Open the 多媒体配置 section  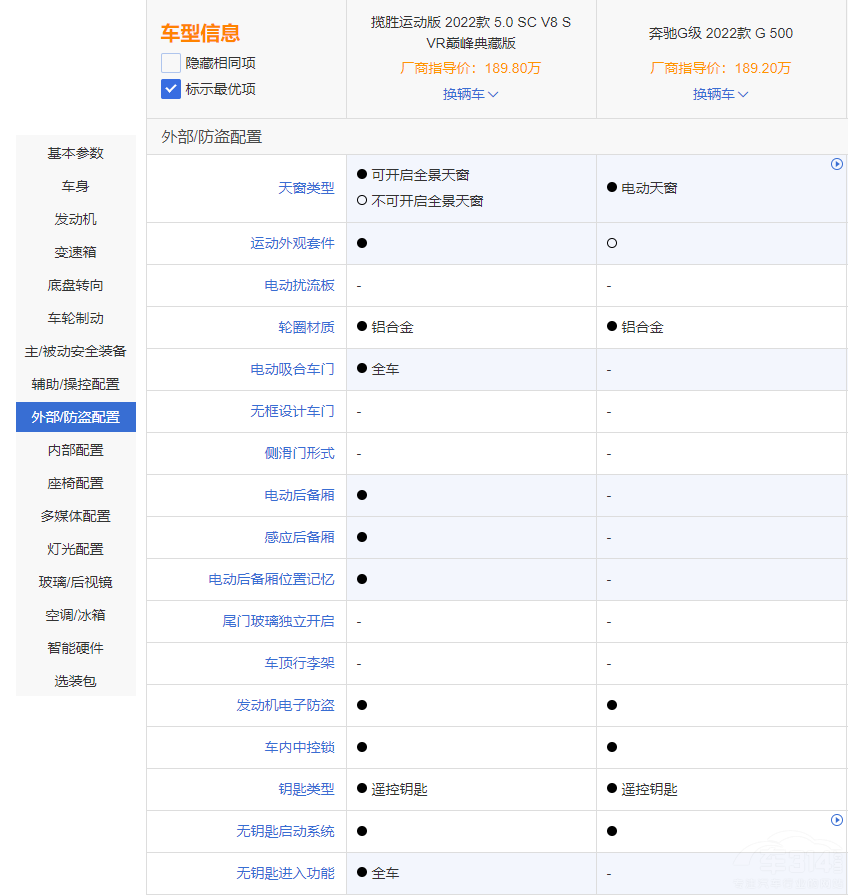[x=74, y=516]
